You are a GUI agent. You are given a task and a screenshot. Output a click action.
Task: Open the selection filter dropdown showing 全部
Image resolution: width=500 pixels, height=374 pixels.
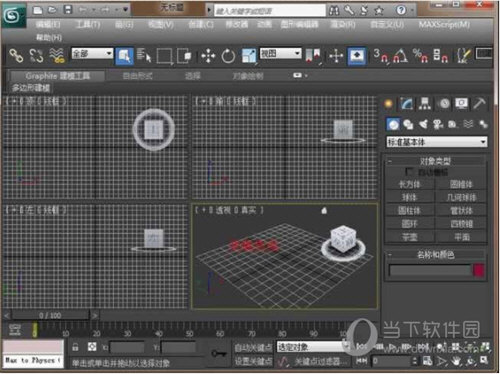point(92,53)
